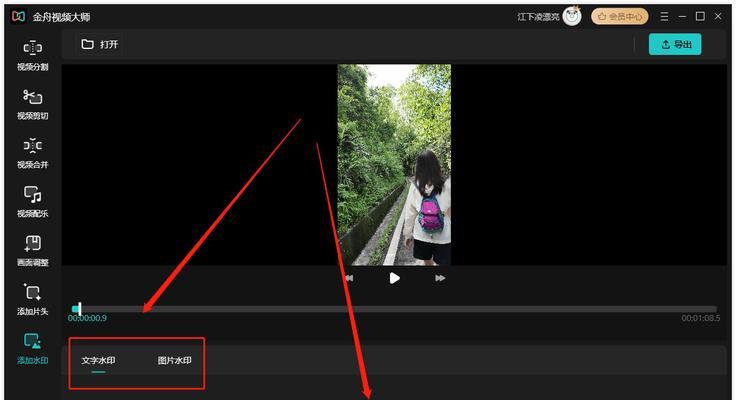
Task: Switch to the 文字水印 text watermark tab
Action: [x=99, y=361]
